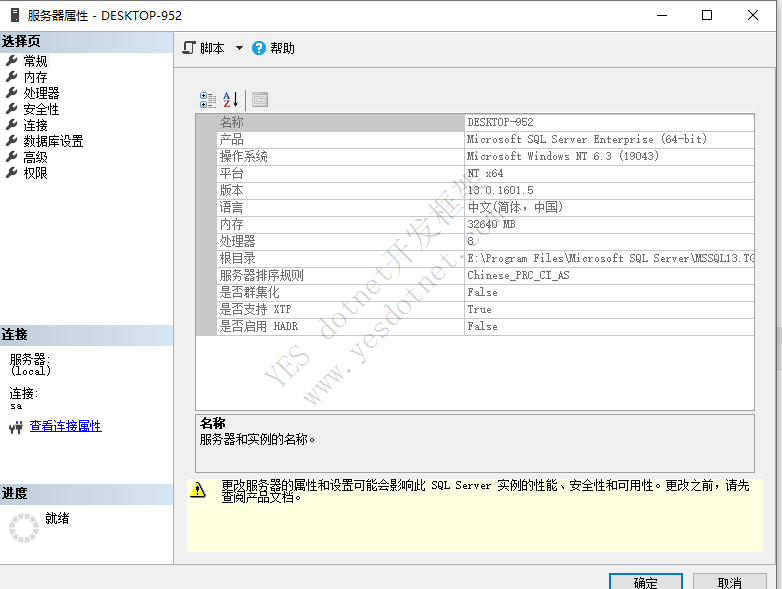The width and height of the screenshot is (782, 589).
Task: Select the 服务器排序规则 property row
Action: point(340,275)
